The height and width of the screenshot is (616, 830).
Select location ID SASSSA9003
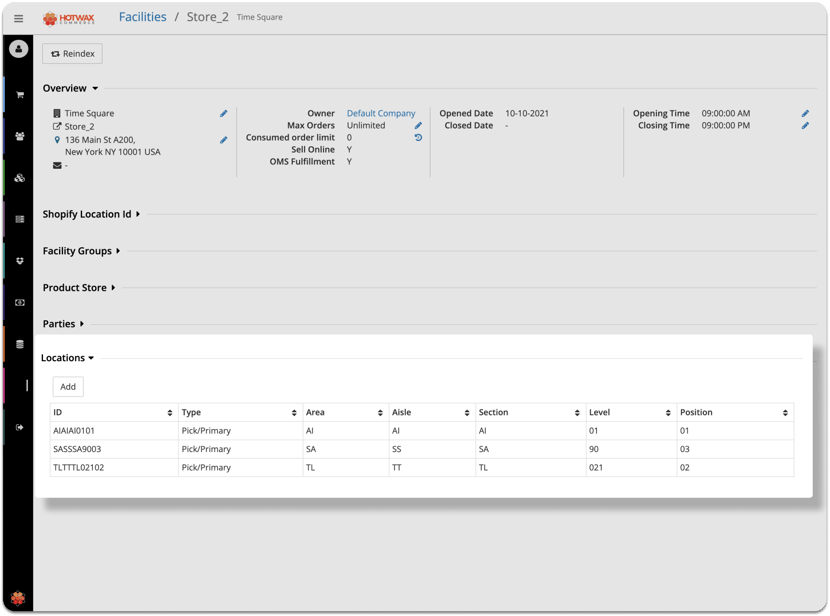click(x=77, y=449)
